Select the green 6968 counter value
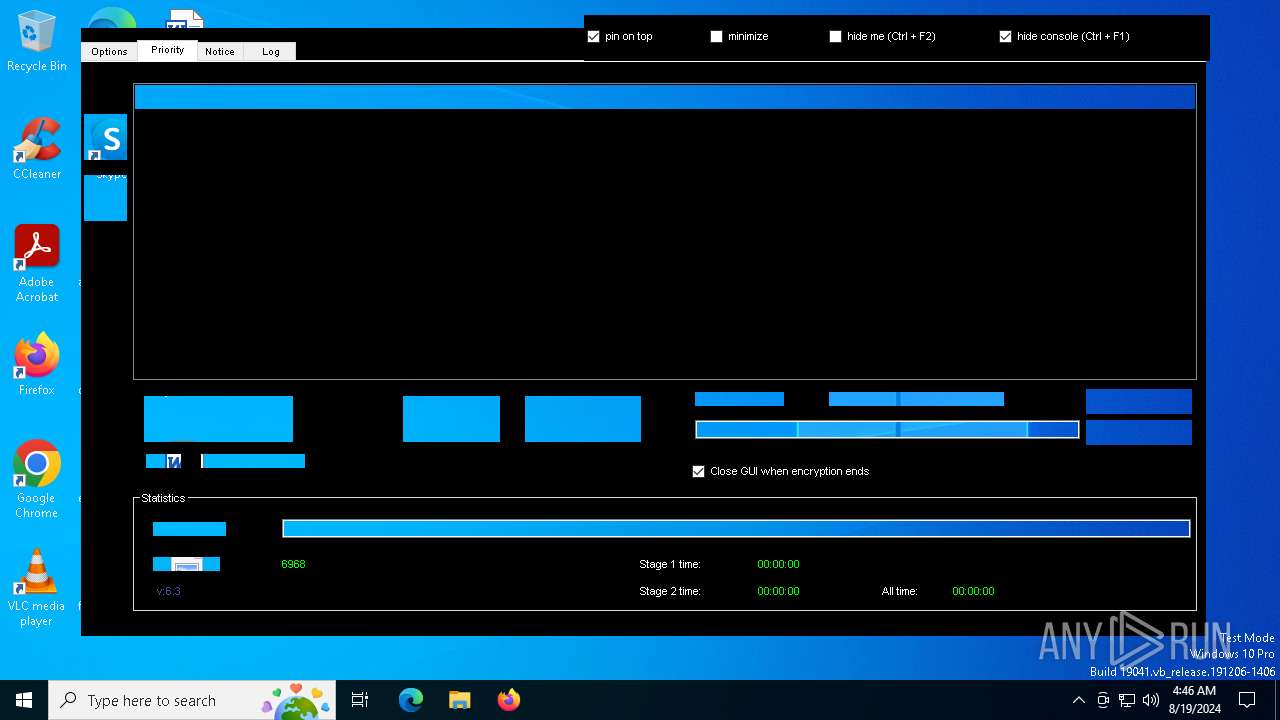This screenshot has height=720, width=1280. (293, 564)
